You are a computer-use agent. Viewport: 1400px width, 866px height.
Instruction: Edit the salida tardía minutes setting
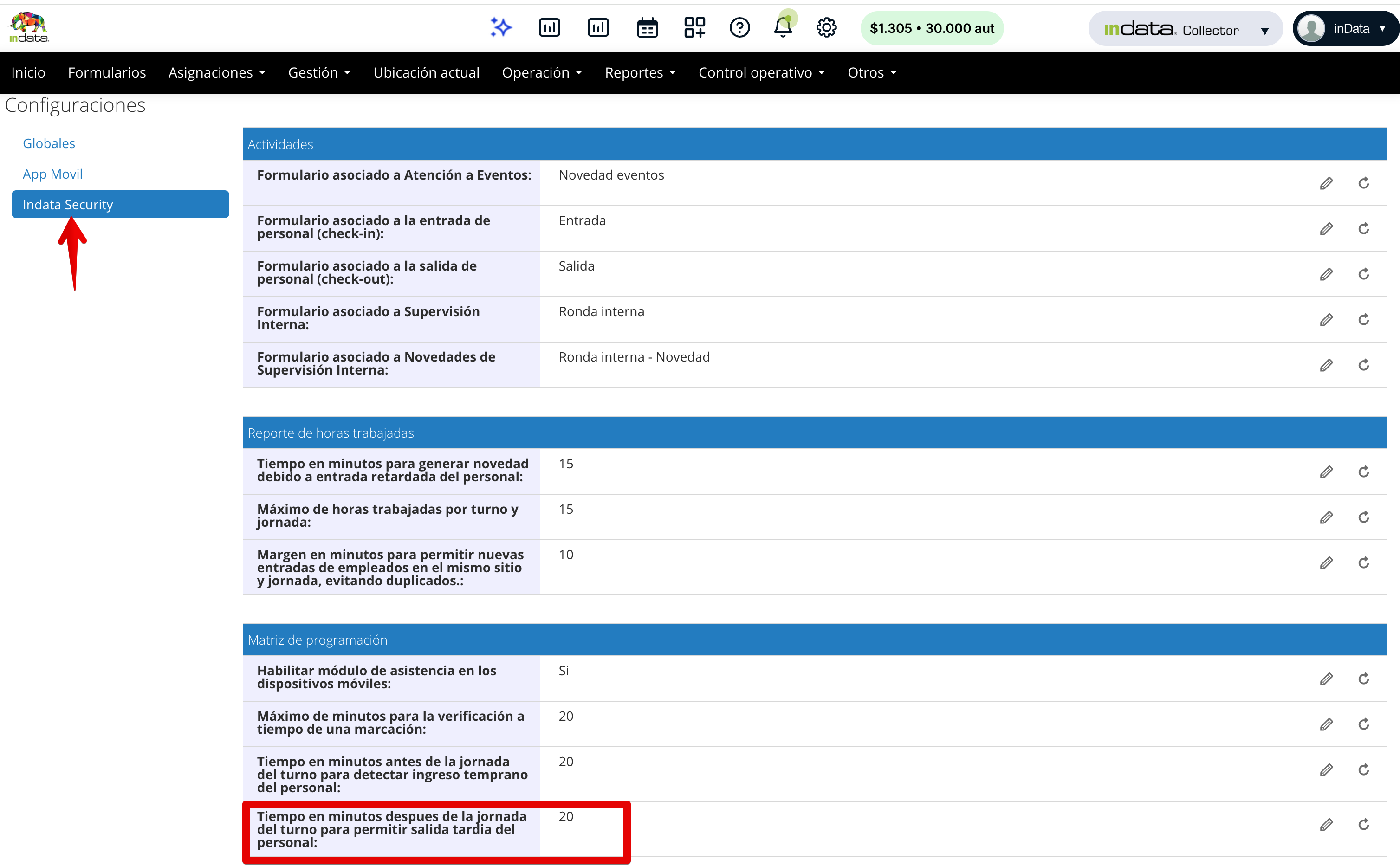coord(1326,825)
